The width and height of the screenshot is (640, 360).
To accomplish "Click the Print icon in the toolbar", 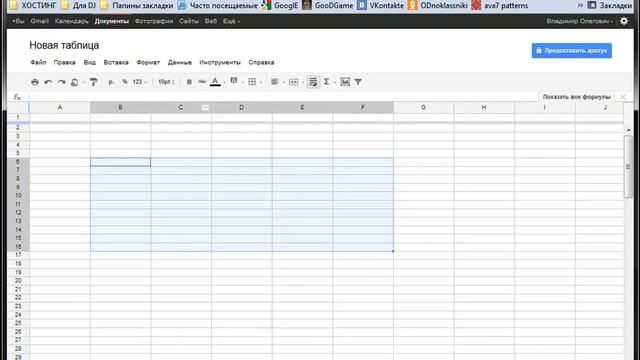I will [35, 82].
